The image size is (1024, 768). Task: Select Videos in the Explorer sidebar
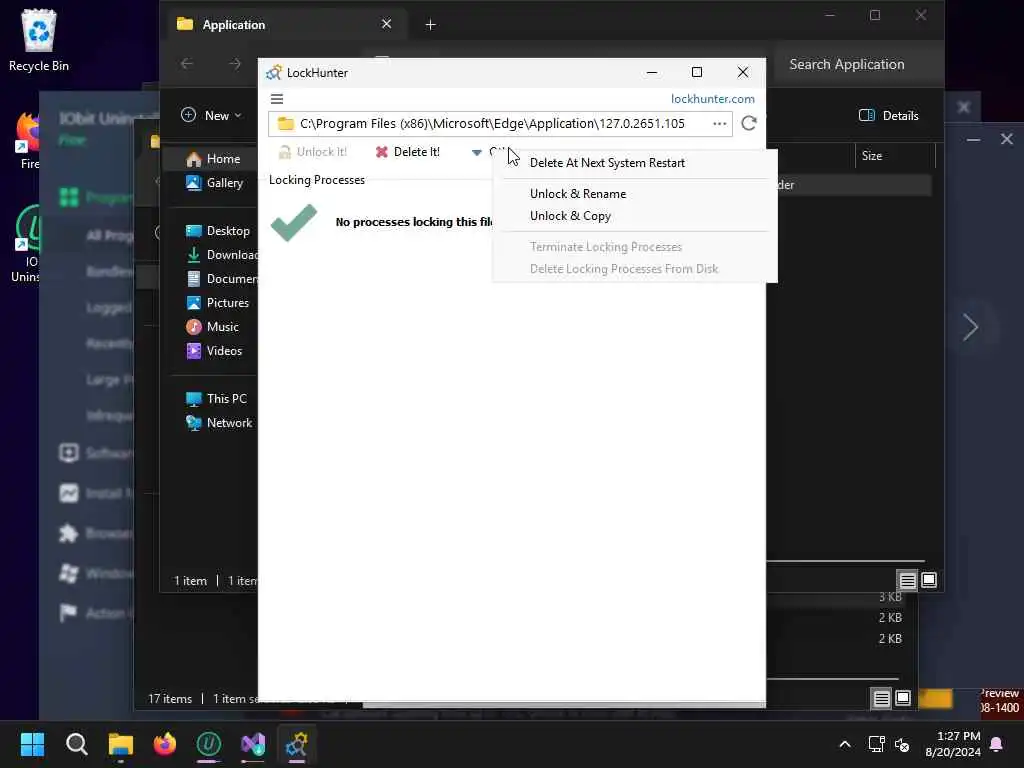pyautogui.click(x=214, y=351)
